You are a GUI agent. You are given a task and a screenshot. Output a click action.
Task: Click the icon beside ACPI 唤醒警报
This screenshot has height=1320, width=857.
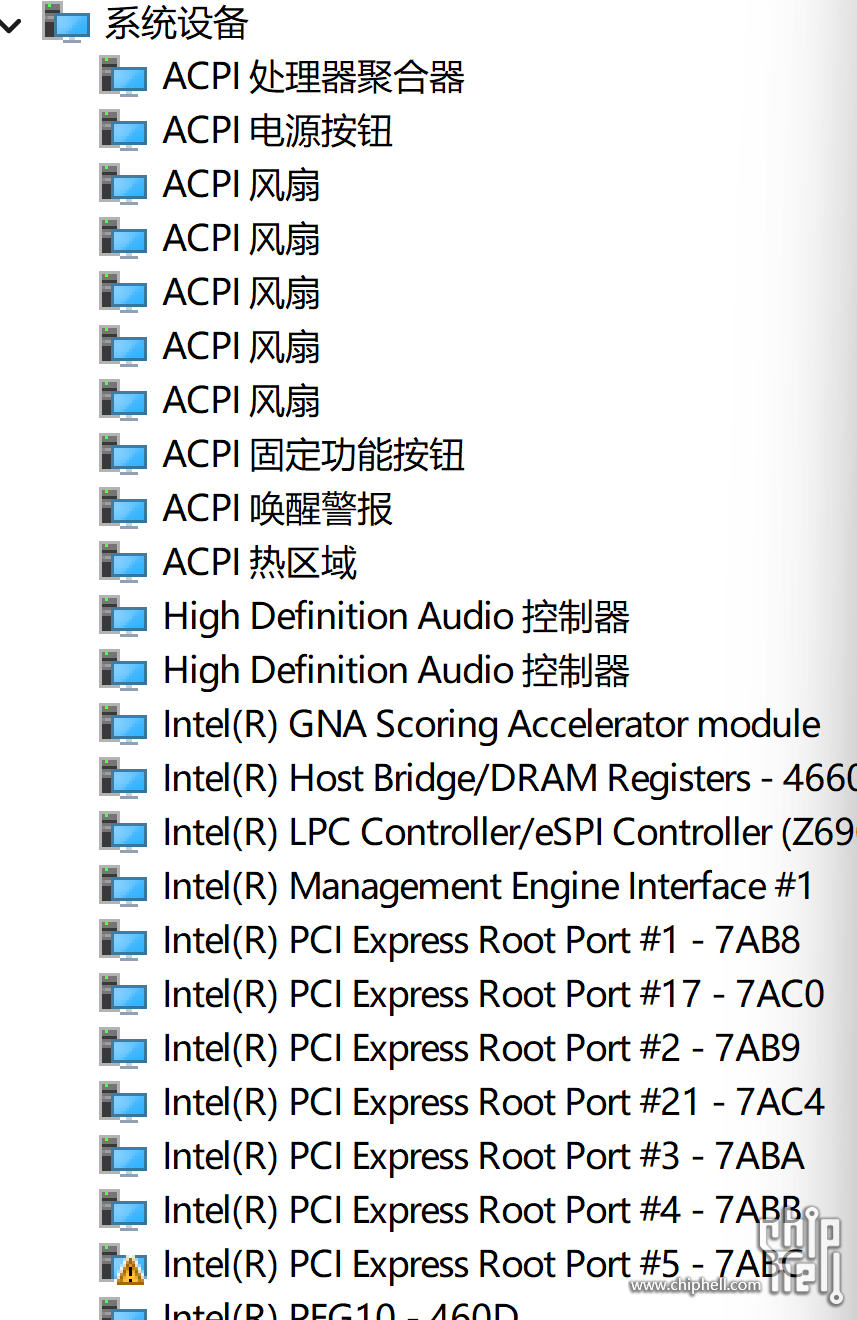coord(124,509)
